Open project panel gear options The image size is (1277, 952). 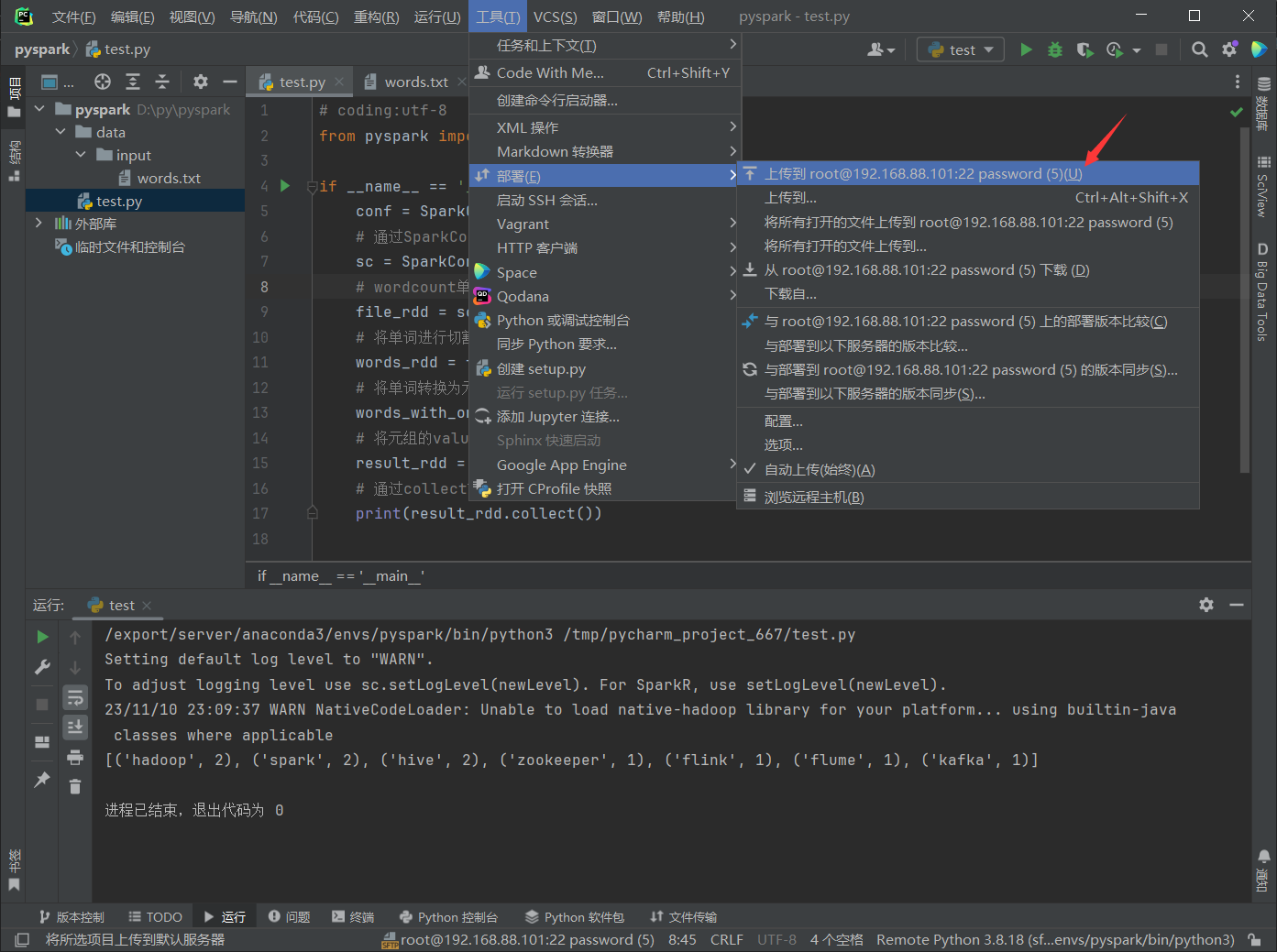pos(201,82)
